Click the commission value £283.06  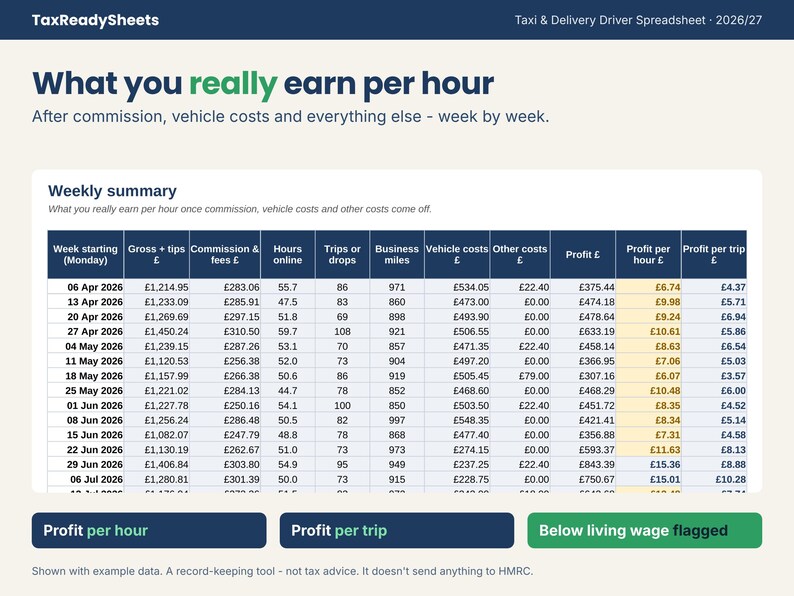[x=225, y=287]
